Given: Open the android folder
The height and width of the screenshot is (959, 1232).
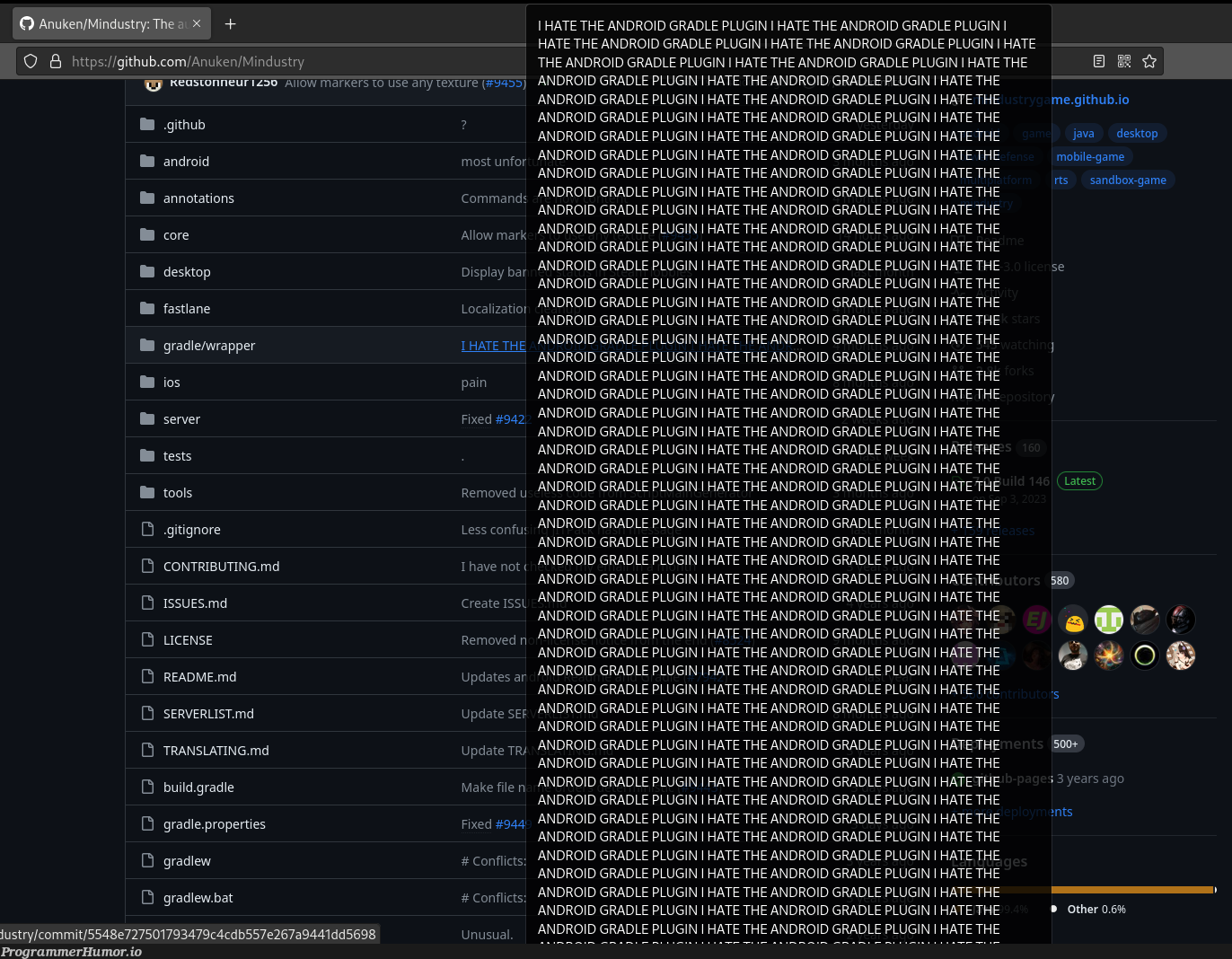Looking at the screenshot, I should pos(186,162).
